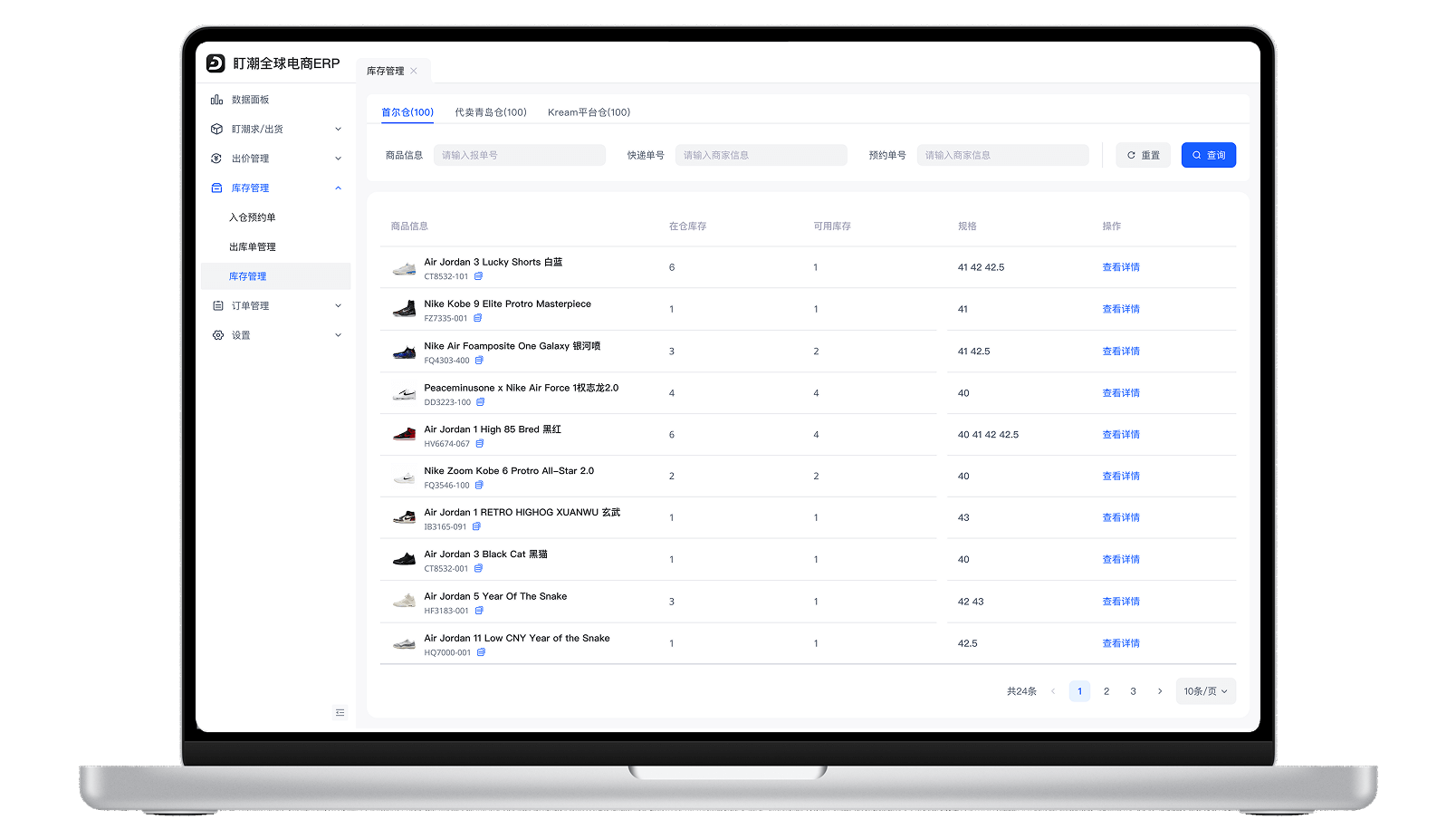Click the 在仓库存 column header
Screen dimensions: 1456x829
coord(687,227)
